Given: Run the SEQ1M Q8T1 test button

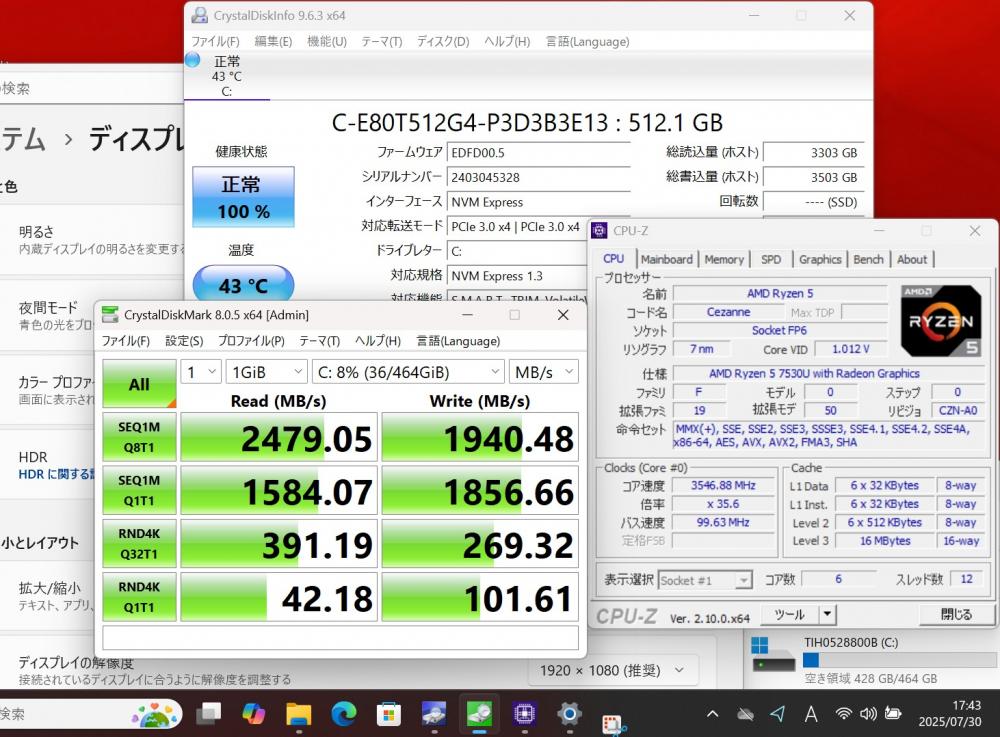Looking at the screenshot, I should 139,437.
